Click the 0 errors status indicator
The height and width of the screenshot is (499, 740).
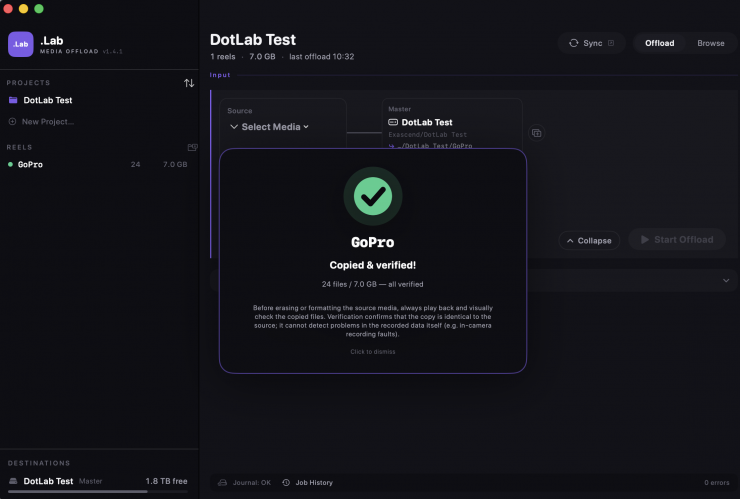716,482
